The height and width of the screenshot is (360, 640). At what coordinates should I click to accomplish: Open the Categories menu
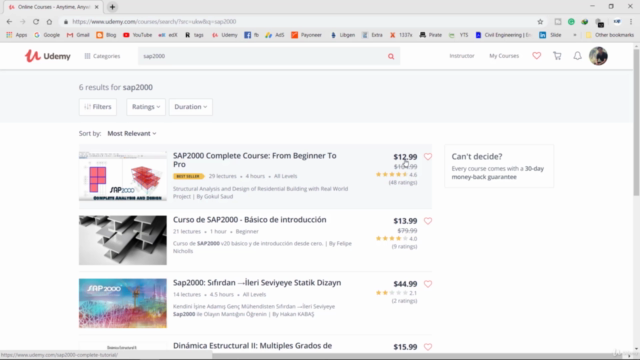pos(102,56)
